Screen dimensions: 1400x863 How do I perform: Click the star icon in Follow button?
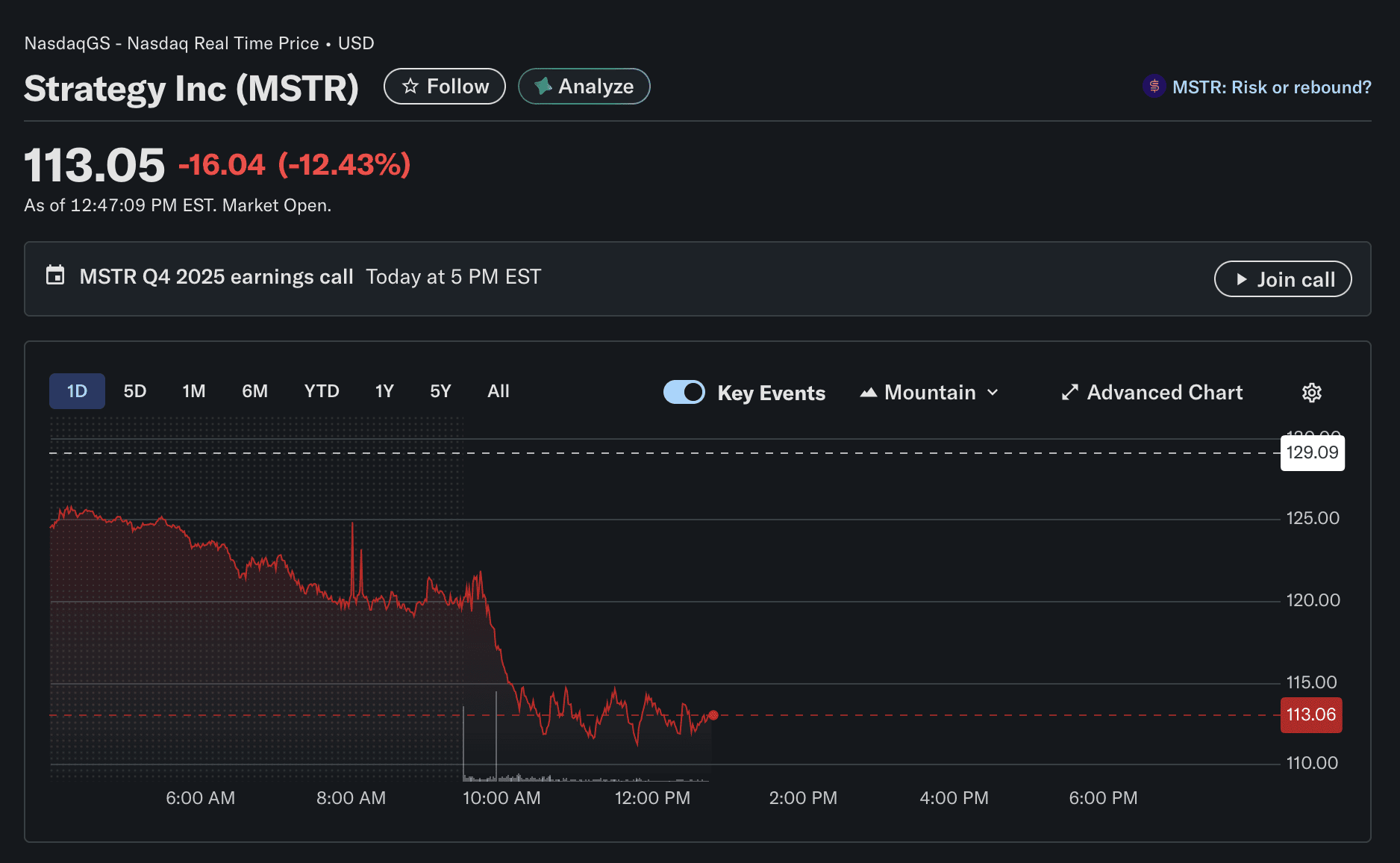click(x=410, y=87)
